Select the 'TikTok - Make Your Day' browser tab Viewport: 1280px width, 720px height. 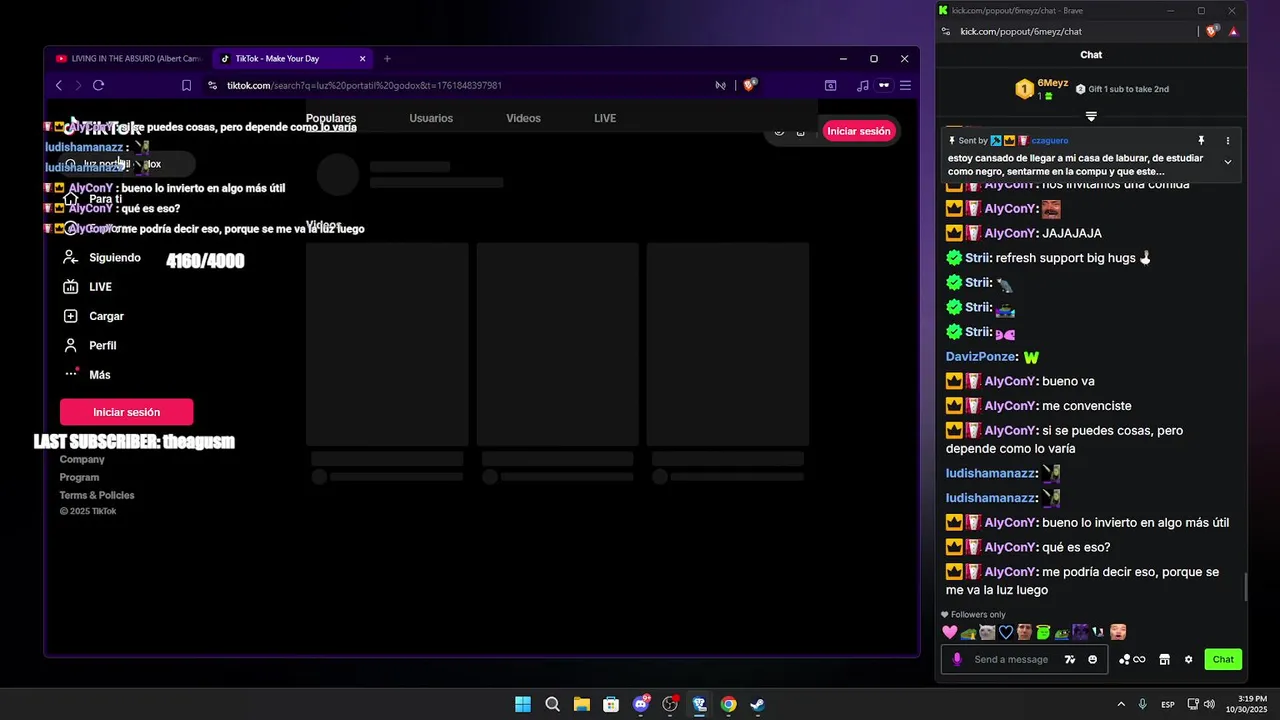[x=293, y=59]
